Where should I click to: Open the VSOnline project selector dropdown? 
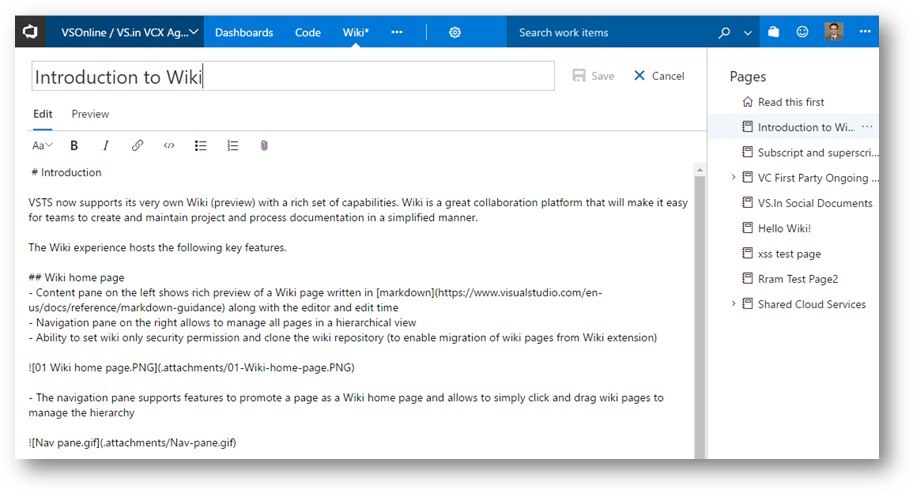[129, 32]
